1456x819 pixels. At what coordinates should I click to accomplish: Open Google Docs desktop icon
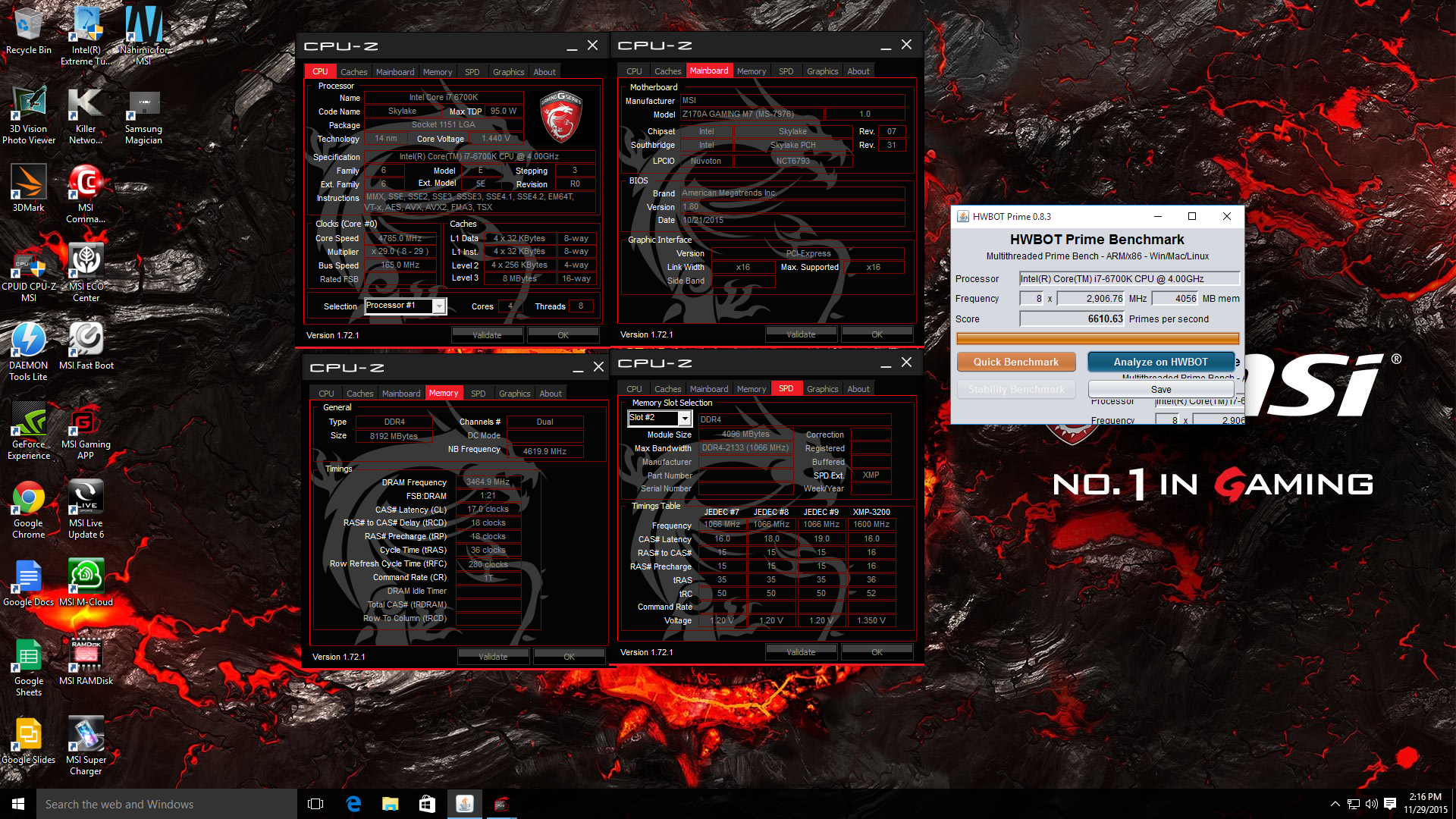pyautogui.click(x=29, y=582)
